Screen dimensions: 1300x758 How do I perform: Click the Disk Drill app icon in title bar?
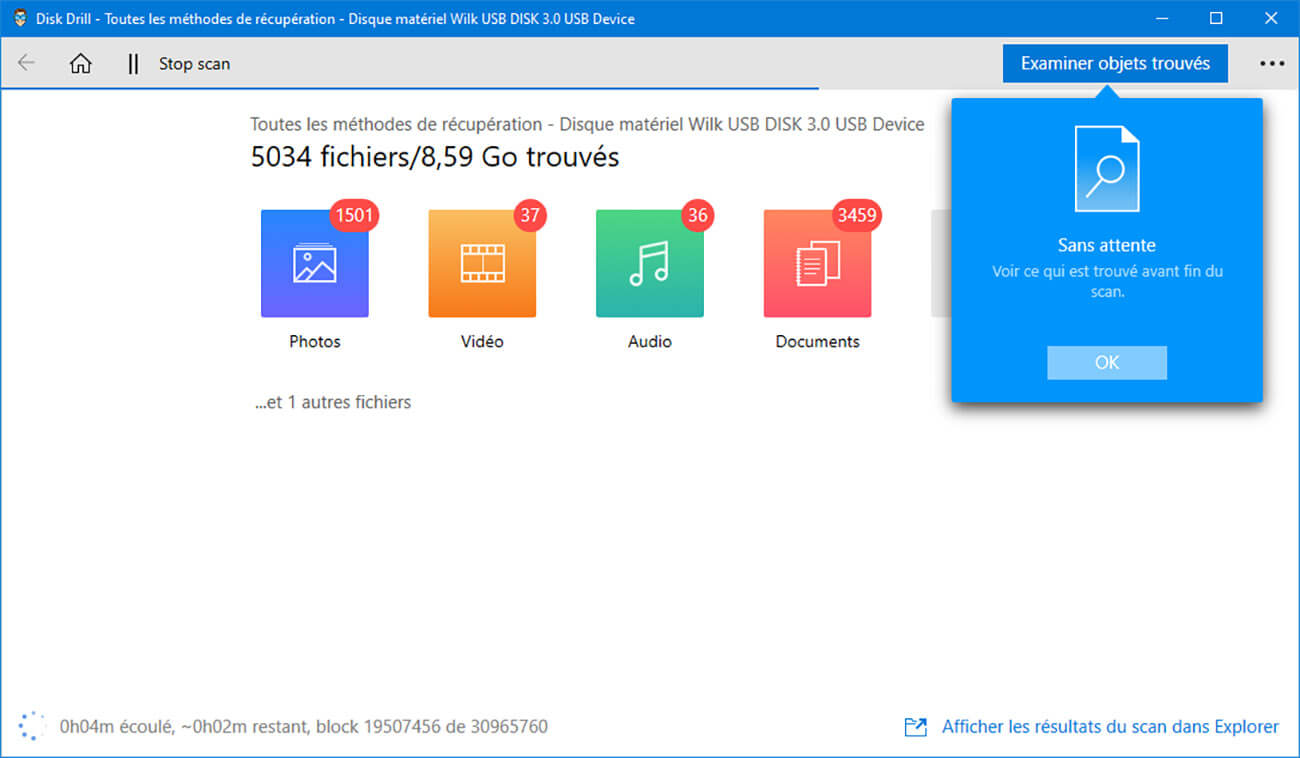pyautogui.click(x=20, y=18)
